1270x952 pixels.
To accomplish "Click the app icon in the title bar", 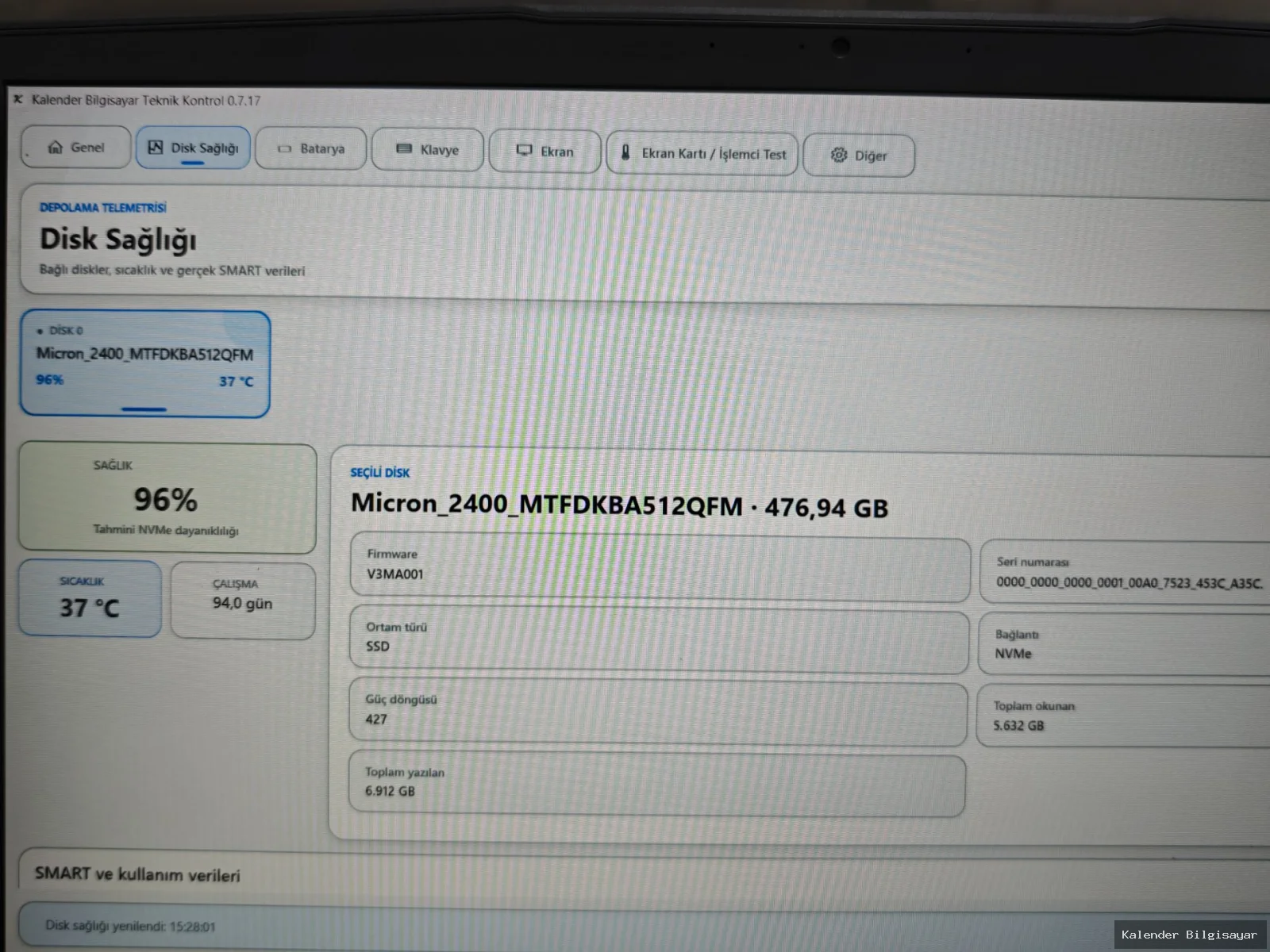I will click(17, 99).
